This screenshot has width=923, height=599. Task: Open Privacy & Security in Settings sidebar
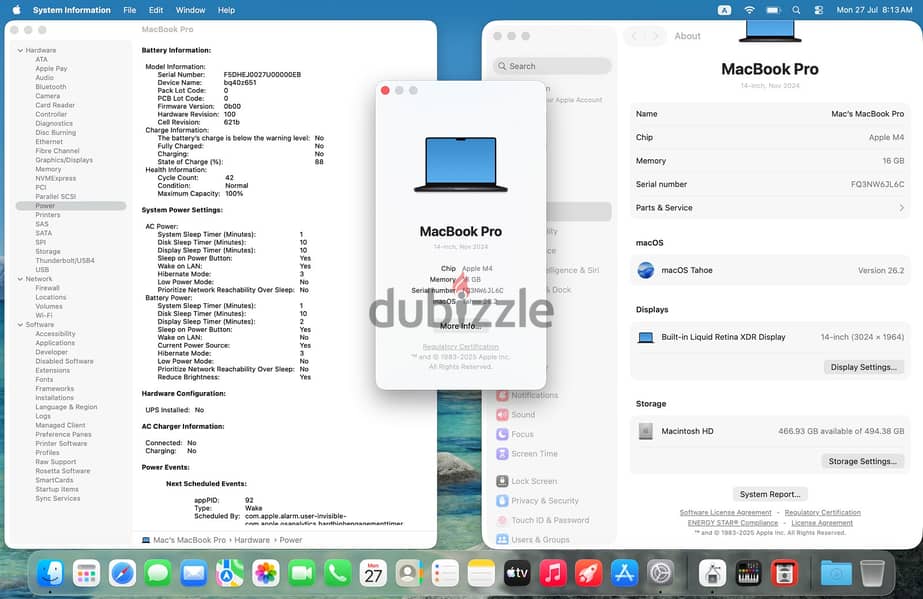pos(537,501)
